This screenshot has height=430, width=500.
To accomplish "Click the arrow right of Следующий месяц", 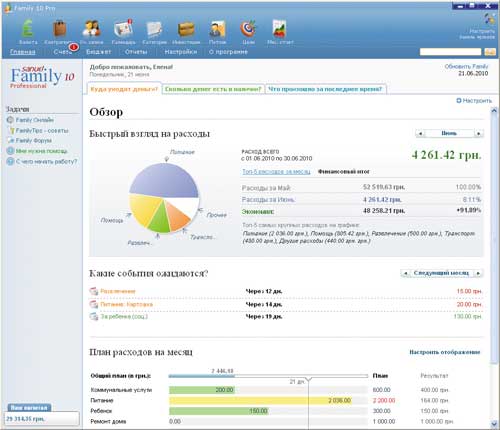I will 479,273.
